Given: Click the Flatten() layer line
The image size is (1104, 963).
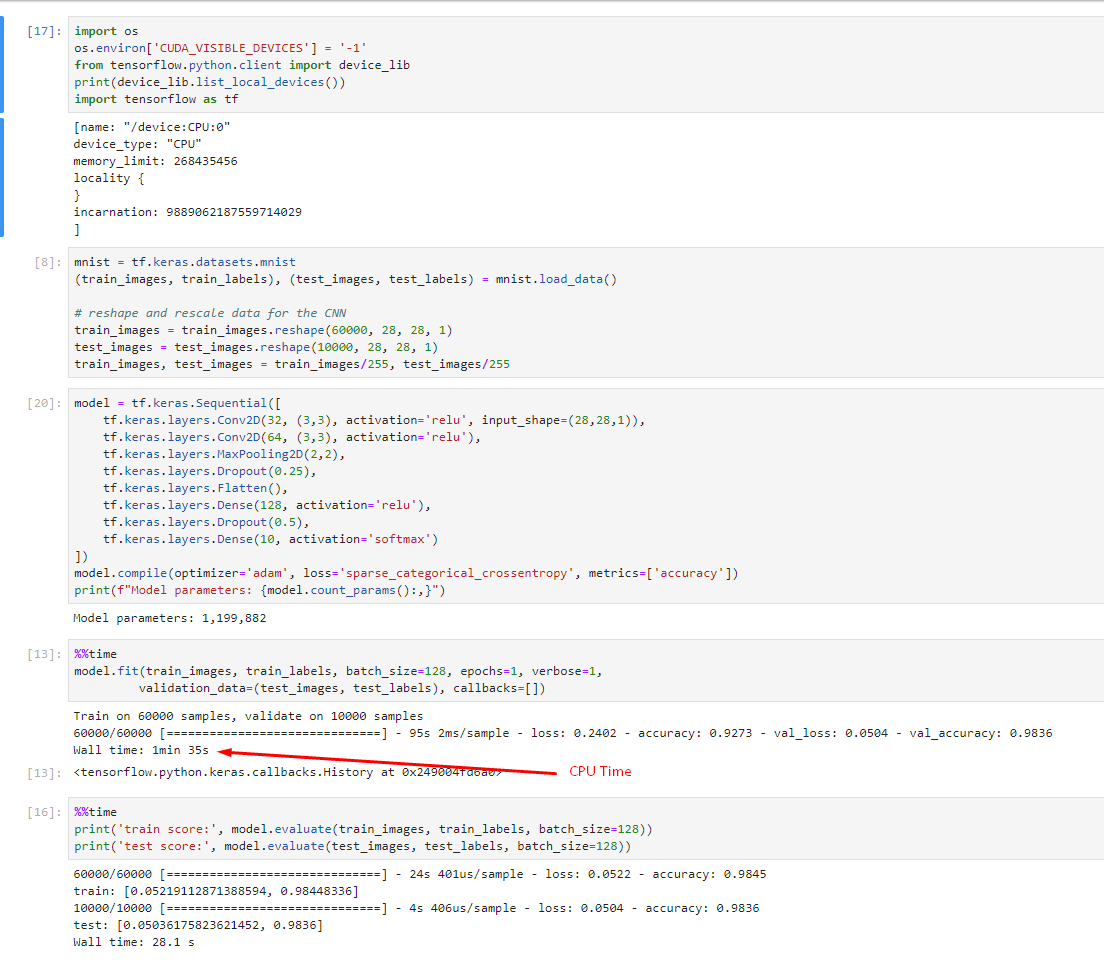Looking at the screenshot, I should pos(195,488).
